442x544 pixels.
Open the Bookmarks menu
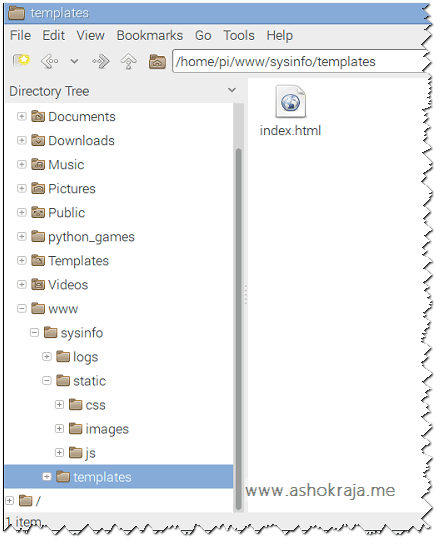tap(150, 35)
